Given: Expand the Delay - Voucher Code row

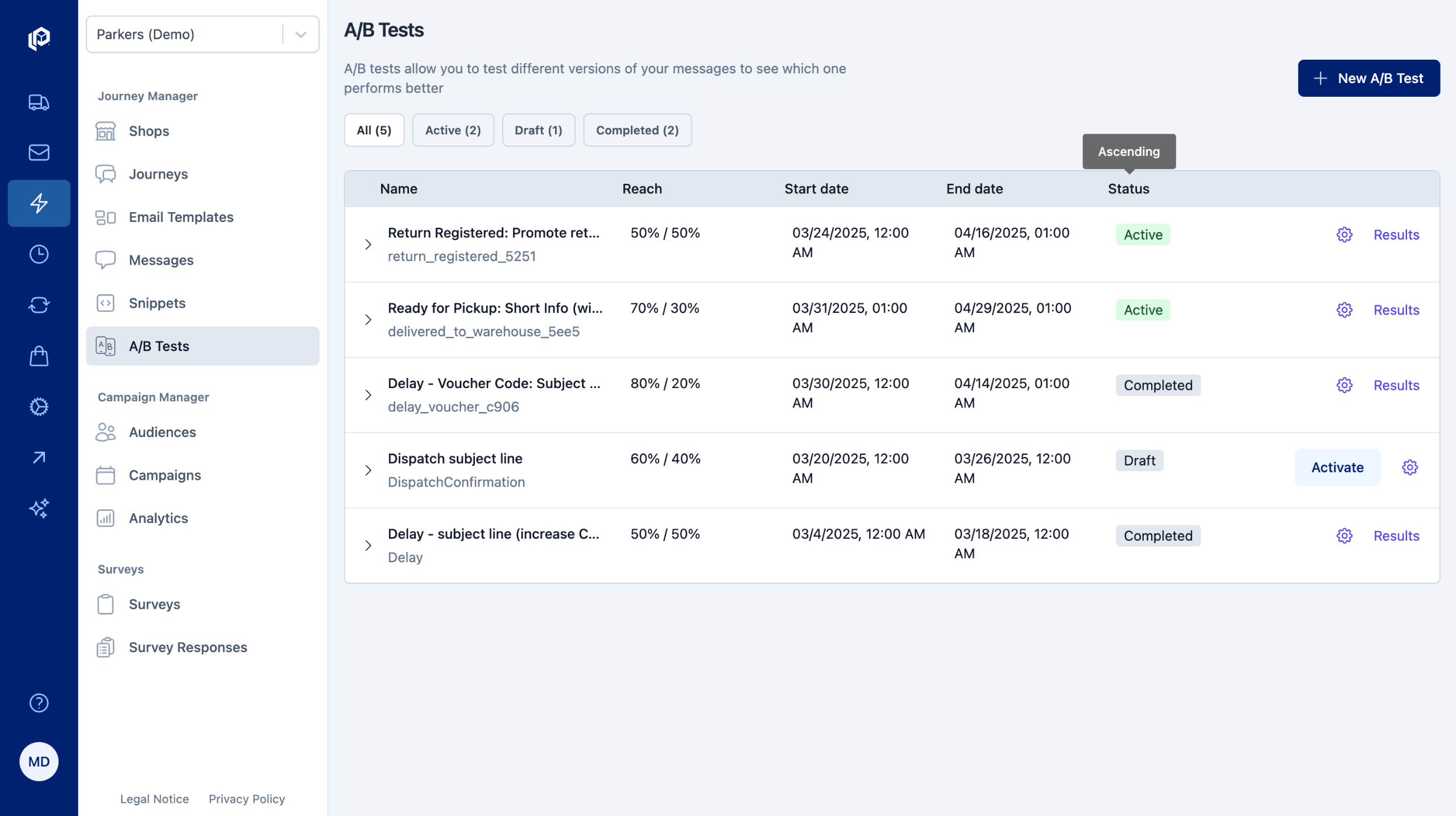Looking at the screenshot, I should pos(368,395).
